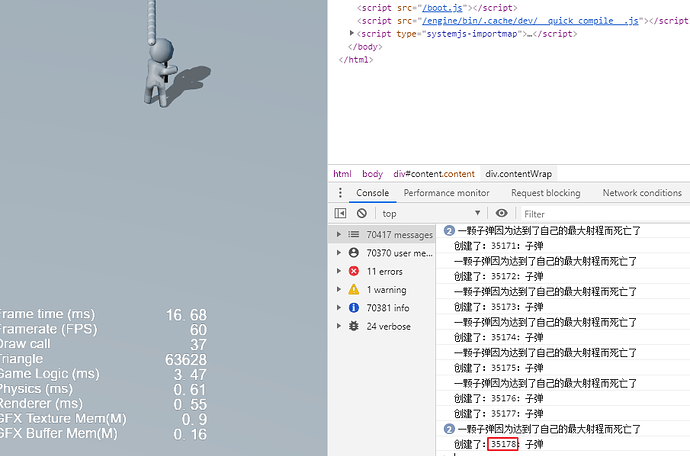This screenshot has width=690, height=456.
Task: Select log line '创建了: 35178: 子弹'
Action: pos(563,444)
